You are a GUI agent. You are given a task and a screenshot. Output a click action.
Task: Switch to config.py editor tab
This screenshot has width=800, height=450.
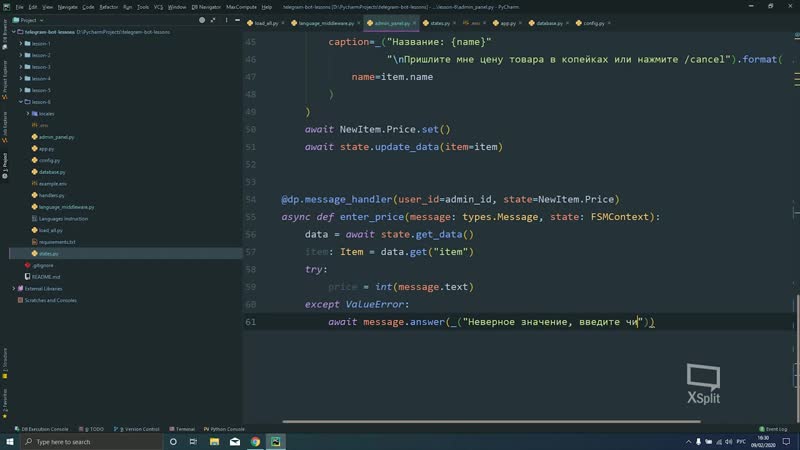coord(591,23)
